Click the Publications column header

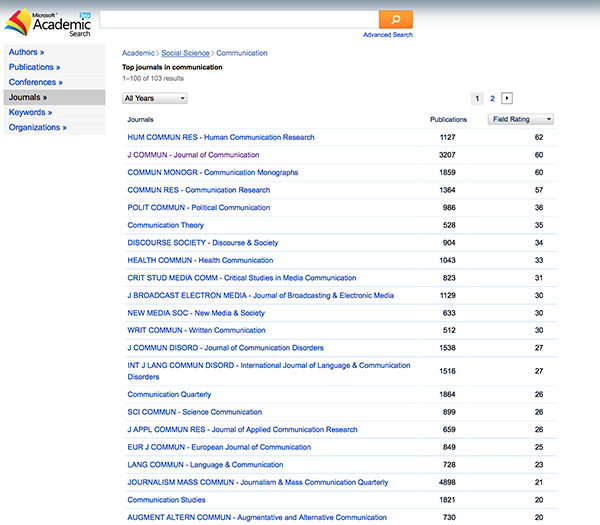448,120
